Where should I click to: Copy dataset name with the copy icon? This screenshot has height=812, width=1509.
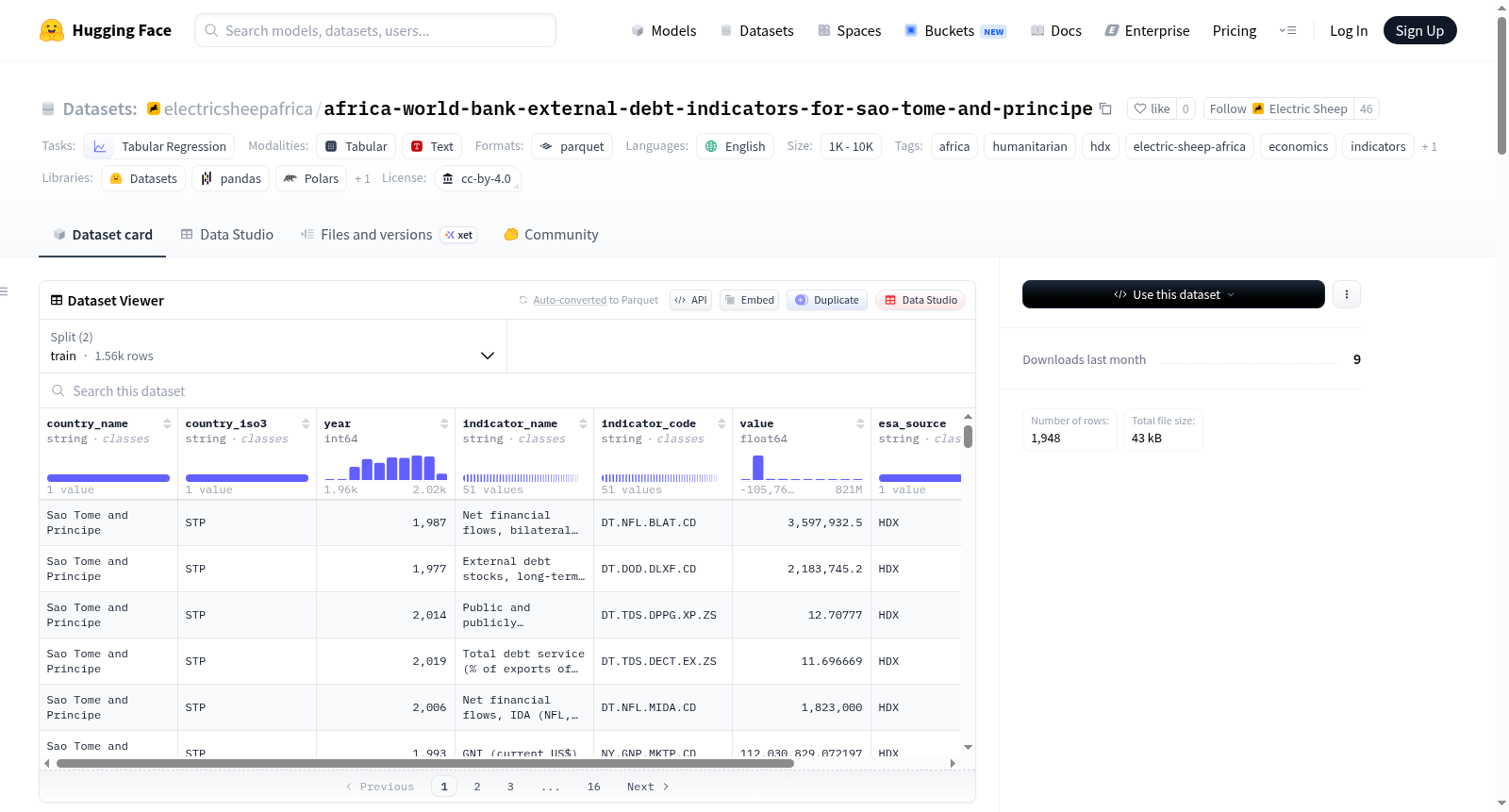1105,109
